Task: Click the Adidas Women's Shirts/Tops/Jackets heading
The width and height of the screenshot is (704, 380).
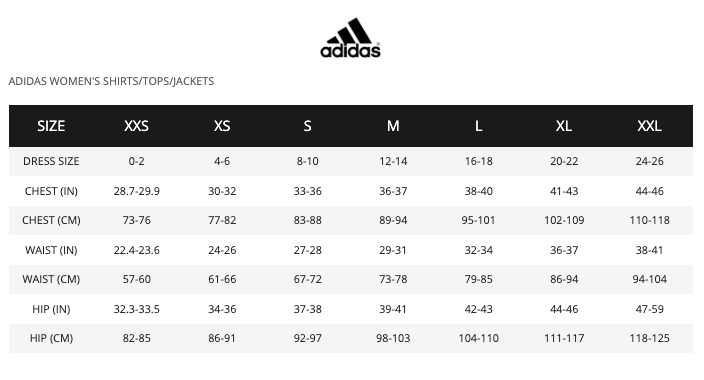Action: [111, 81]
